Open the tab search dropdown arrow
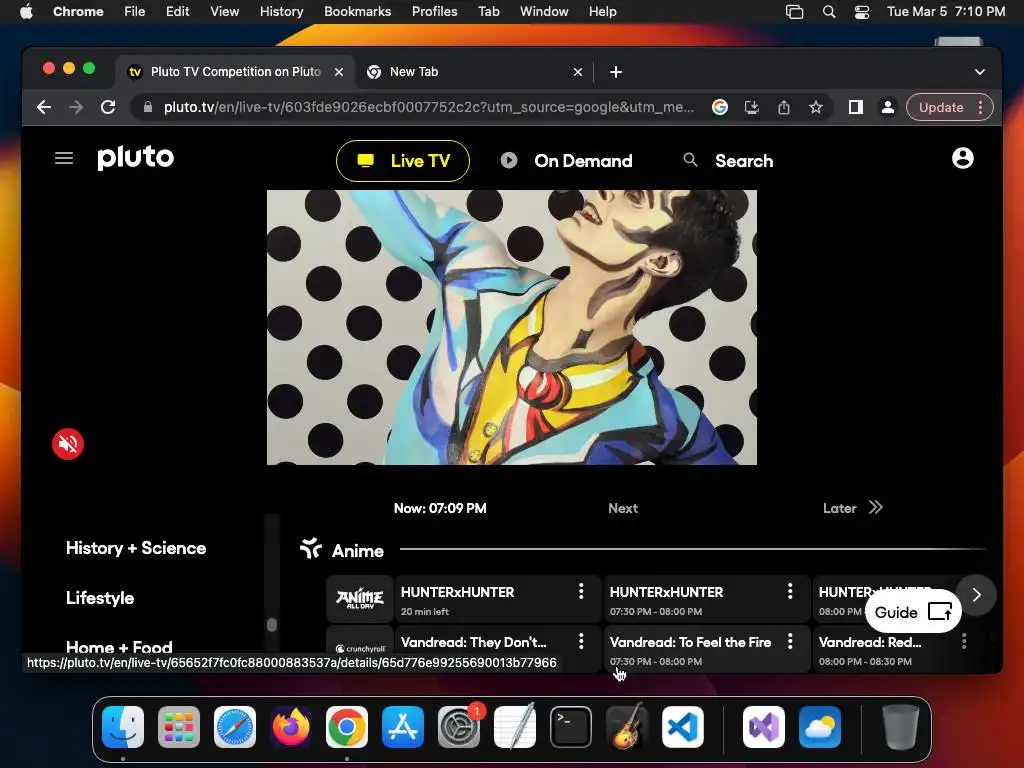 click(x=980, y=72)
